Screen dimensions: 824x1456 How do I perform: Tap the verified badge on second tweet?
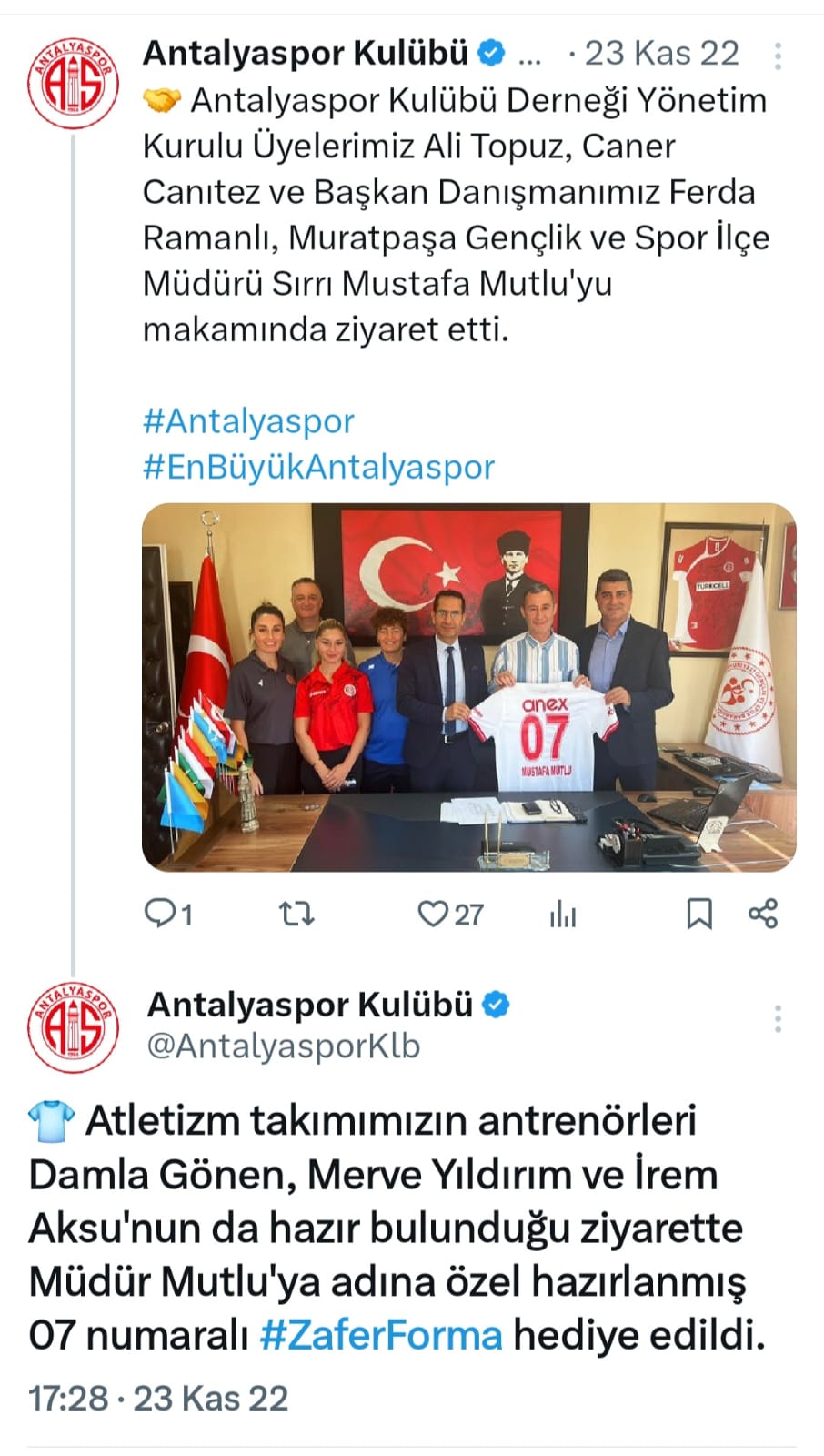click(496, 1005)
